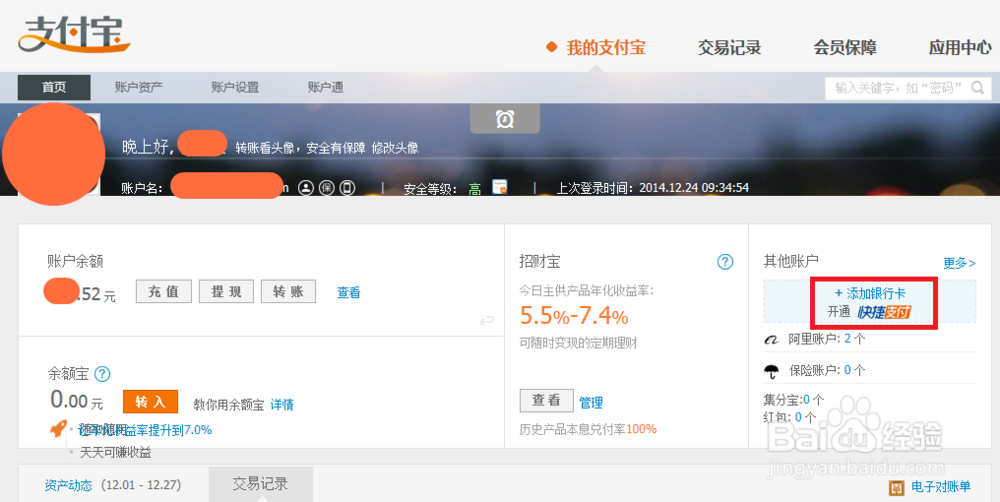Switch to 账户通 tab
Screen dimensions: 1000x502
click(x=325, y=87)
